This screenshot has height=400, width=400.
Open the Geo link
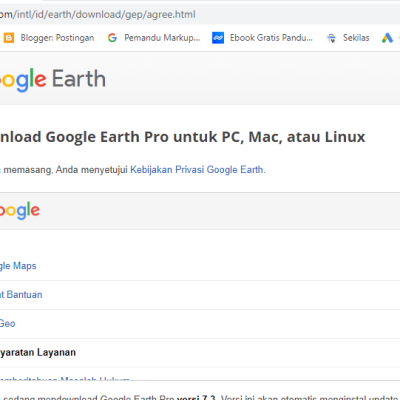[x=7, y=324]
